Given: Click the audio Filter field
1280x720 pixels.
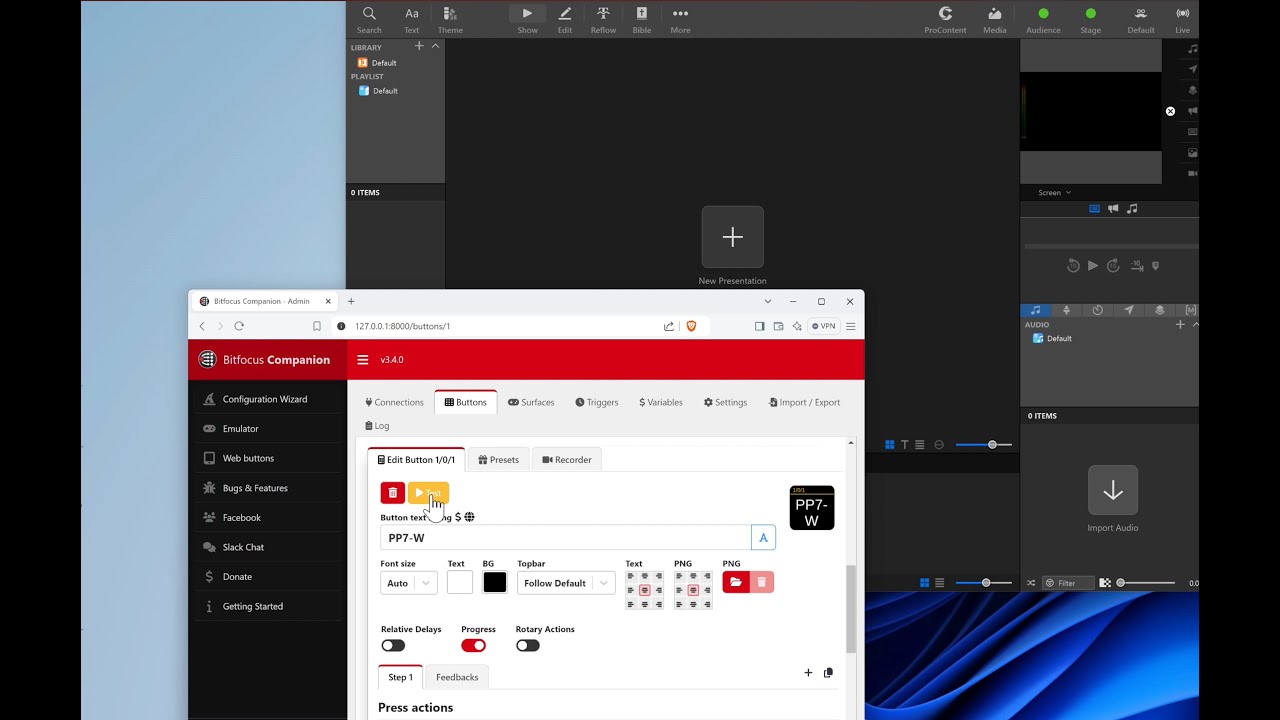Looking at the screenshot, I should (x=1068, y=583).
